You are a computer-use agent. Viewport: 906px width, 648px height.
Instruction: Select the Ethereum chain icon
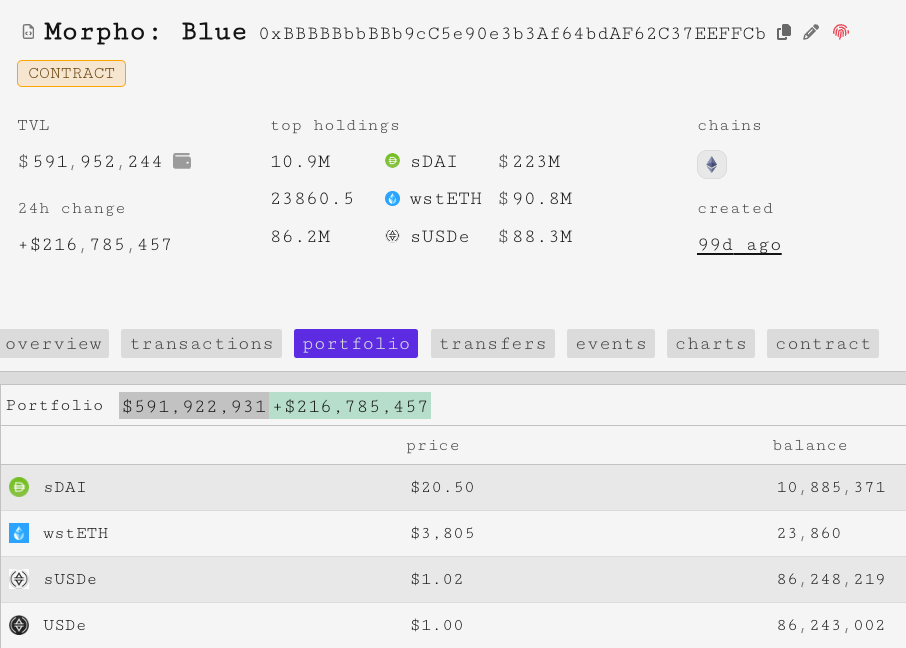[x=712, y=165]
